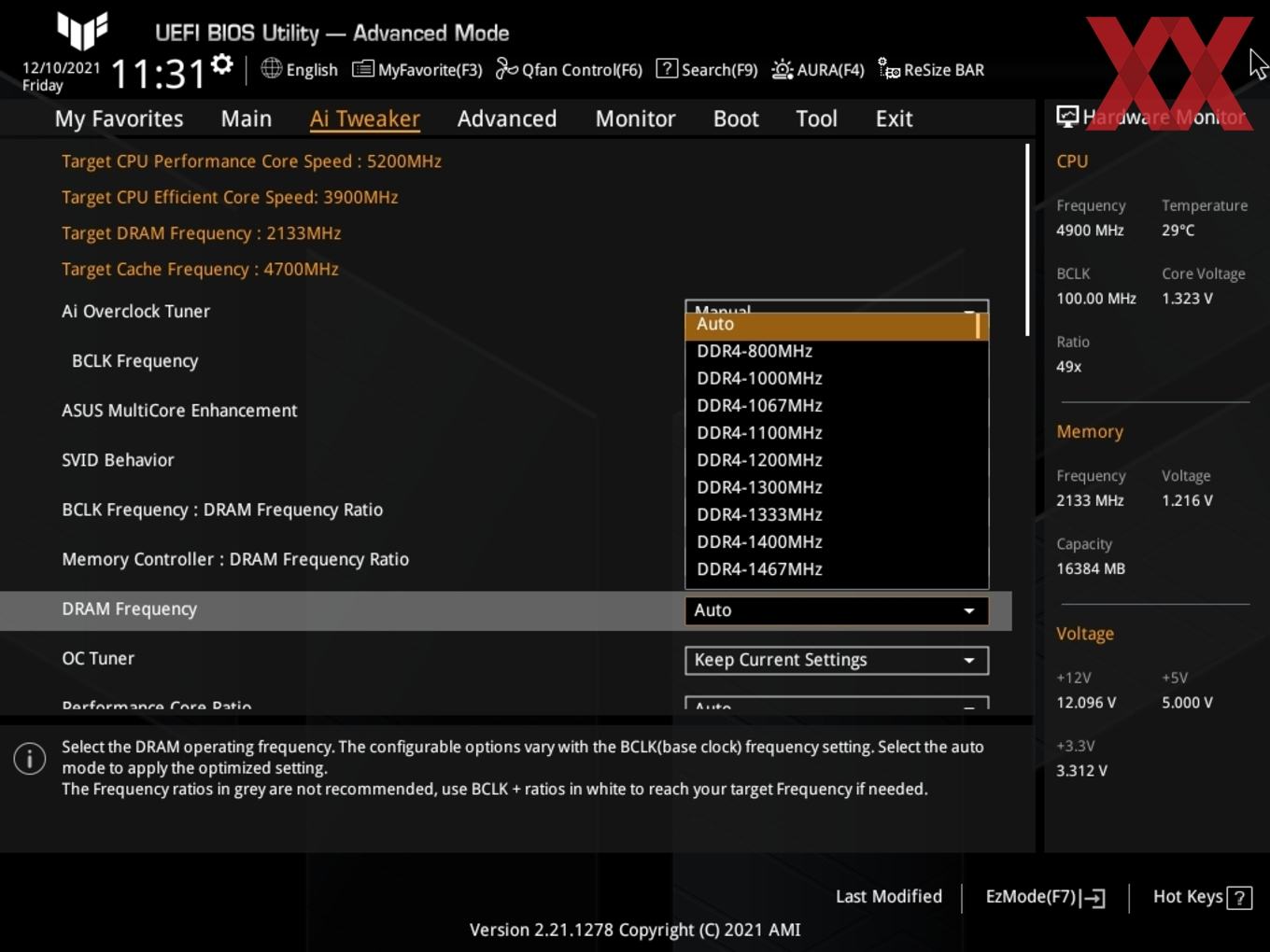Switch to EzMode(F7)

1045,897
